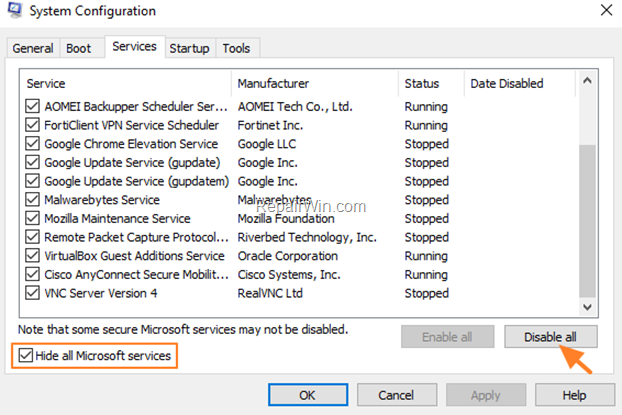Image resolution: width=622 pixels, height=415 pixels.
Task: Click the Disable all button
Action: [x=551, y=337]
